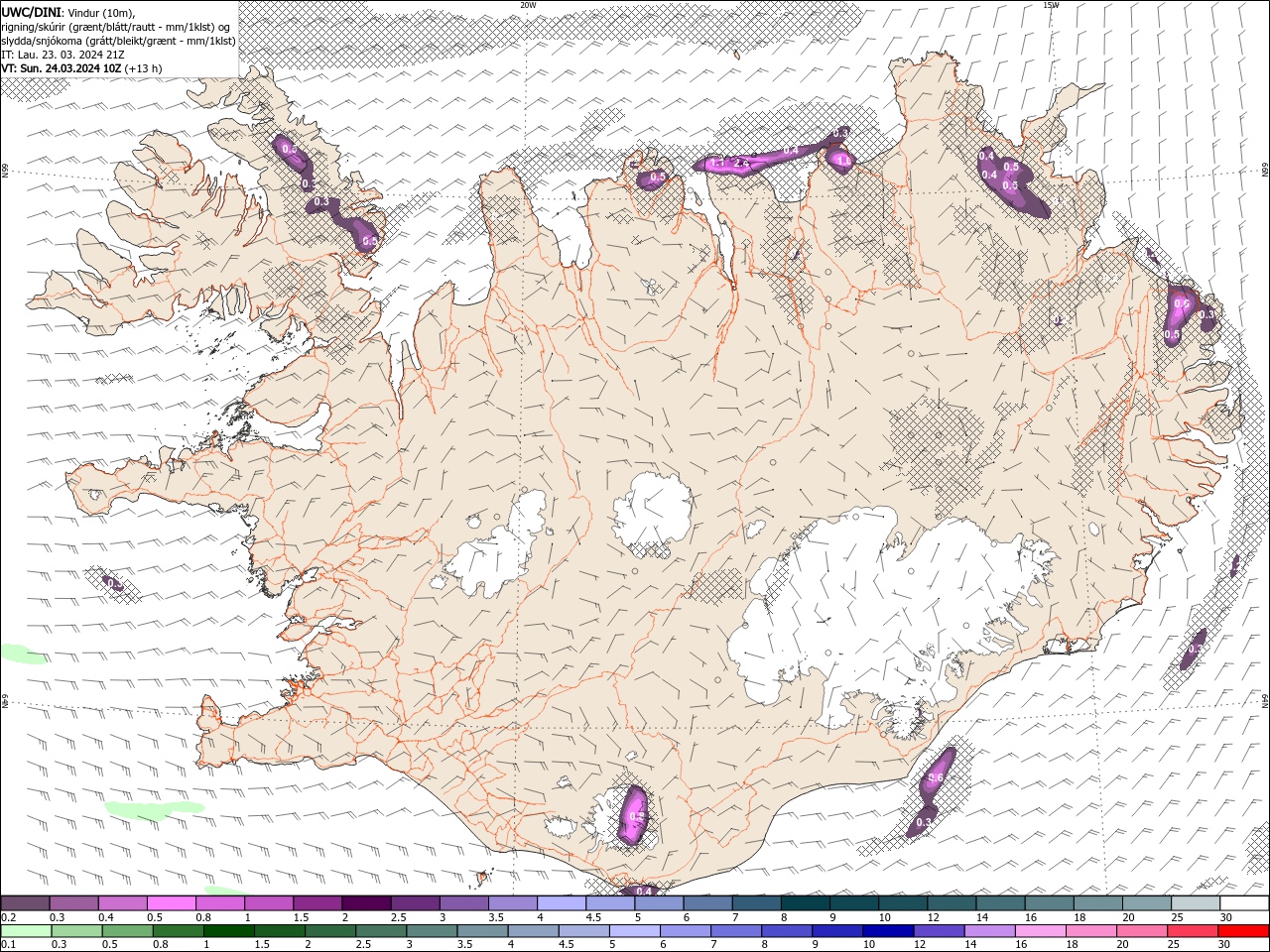
Task: Pick the dark teal 8 swatch, top legend row
Action: click(x=805, y=903)
